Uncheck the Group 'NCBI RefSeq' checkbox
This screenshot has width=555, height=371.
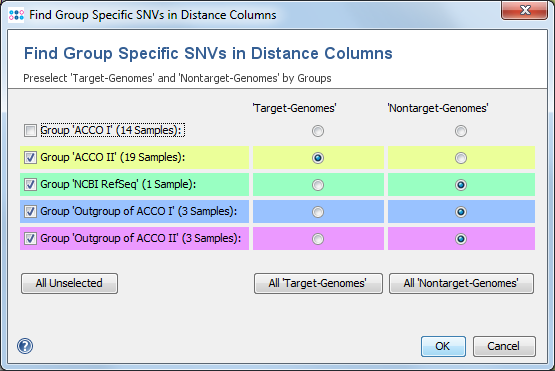pos(30,184)
